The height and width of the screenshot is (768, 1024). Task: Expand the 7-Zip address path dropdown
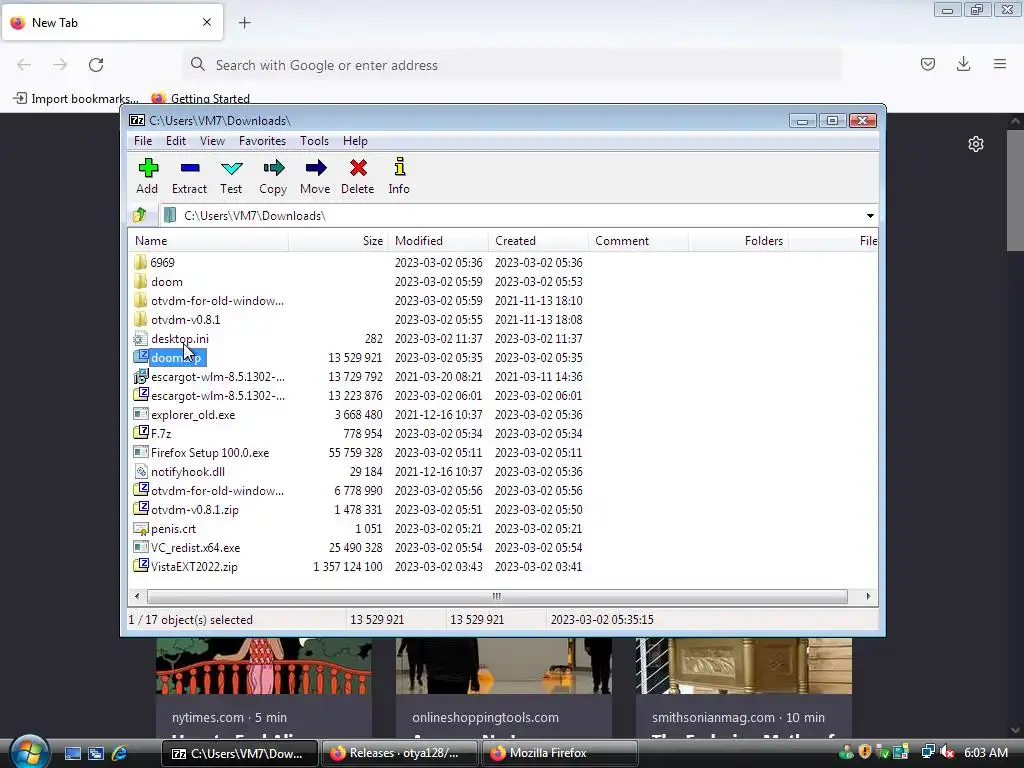point(870,216)
